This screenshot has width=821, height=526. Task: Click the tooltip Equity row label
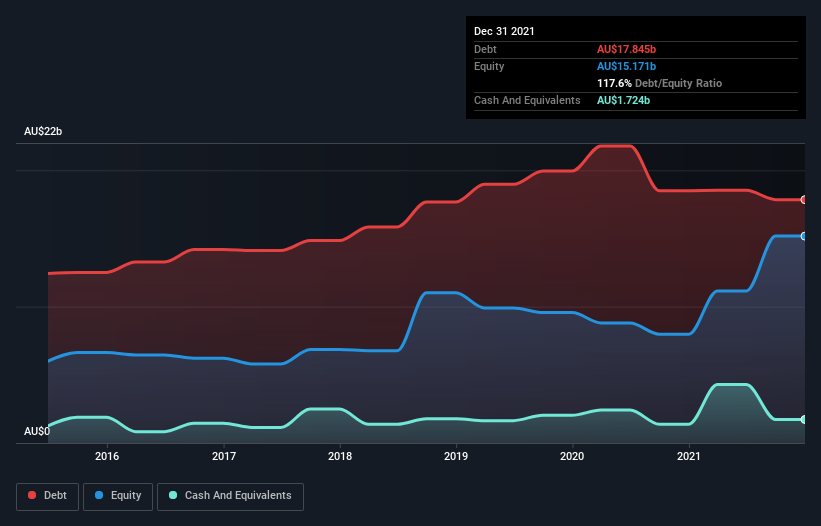coord(489,66)
